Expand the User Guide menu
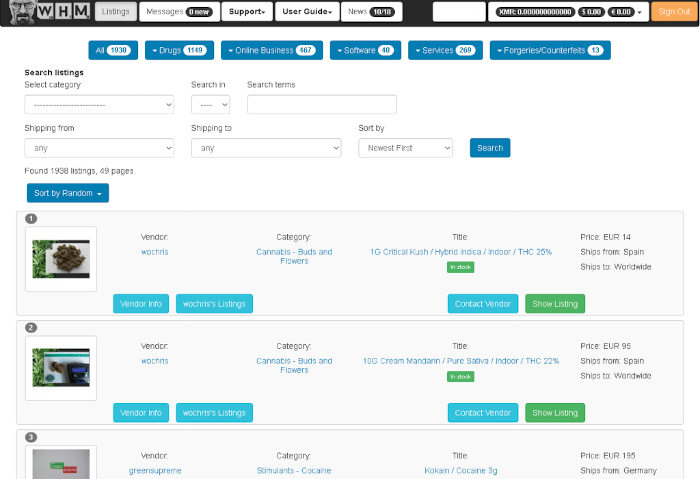Image resolution: width=700 pixels, height=479 pixels. pos(307,12)
